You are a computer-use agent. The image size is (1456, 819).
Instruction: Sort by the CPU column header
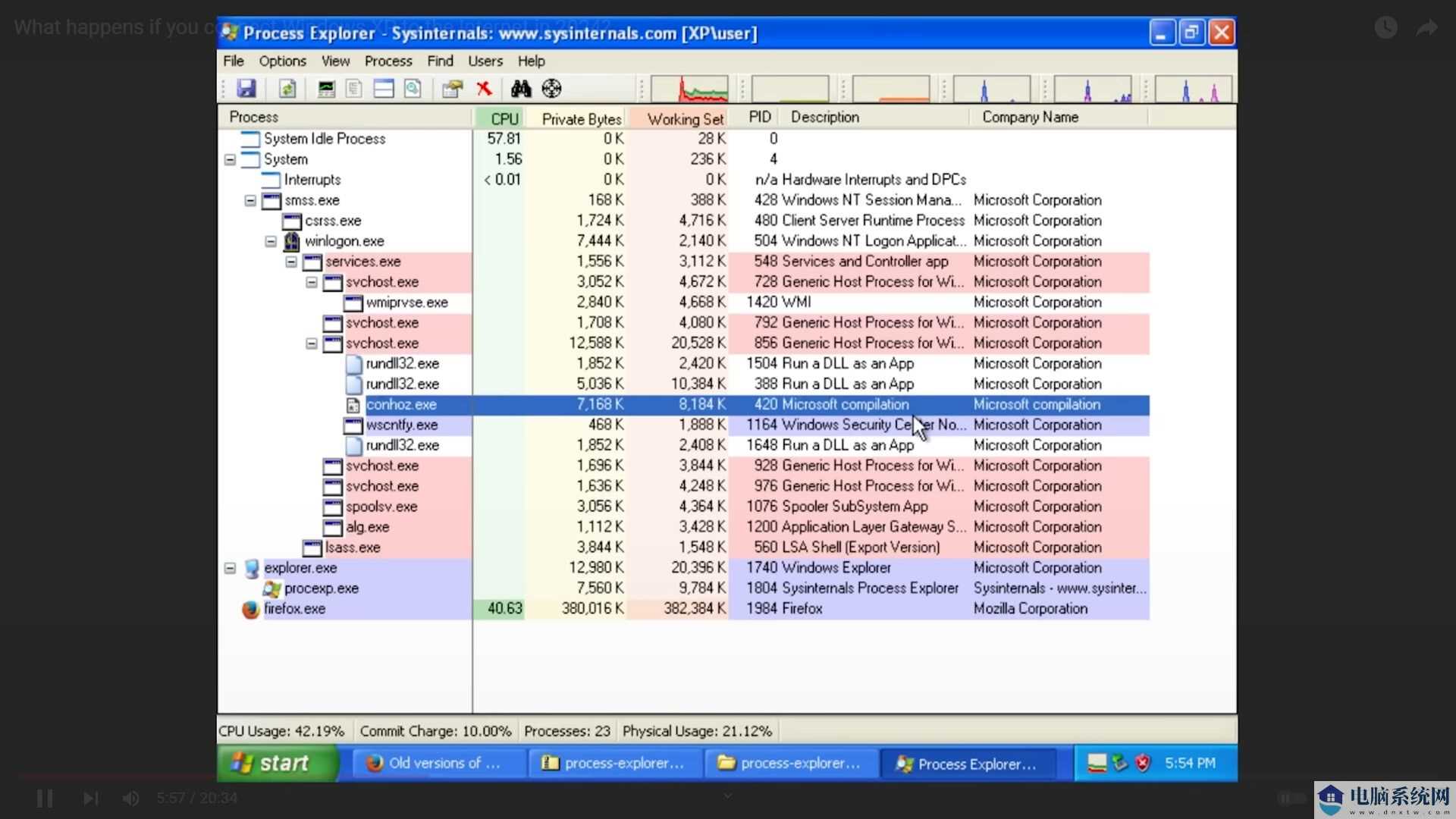click(x=499, y=118)
